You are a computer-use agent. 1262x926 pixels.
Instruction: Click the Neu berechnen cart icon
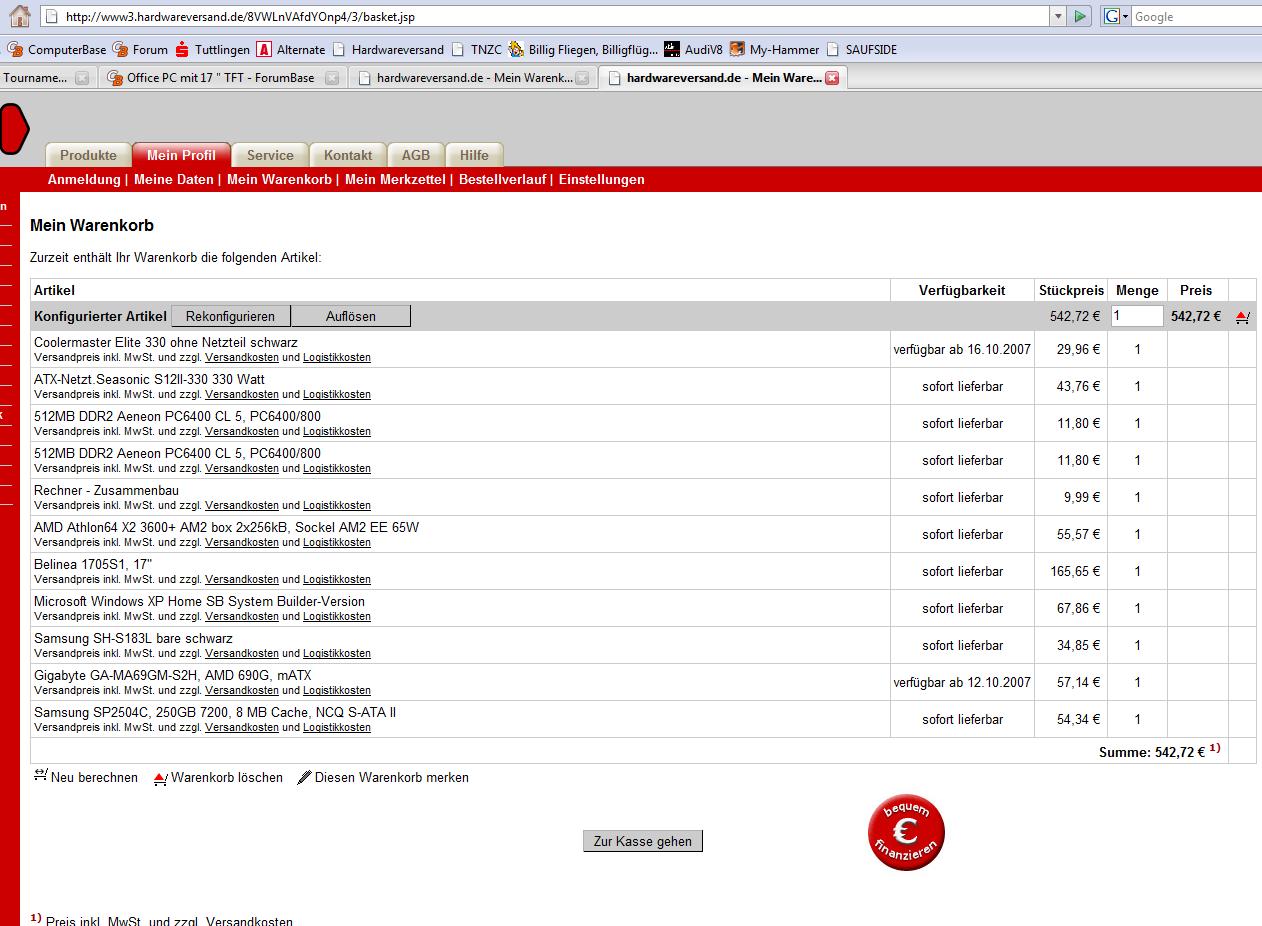[40, 776]
